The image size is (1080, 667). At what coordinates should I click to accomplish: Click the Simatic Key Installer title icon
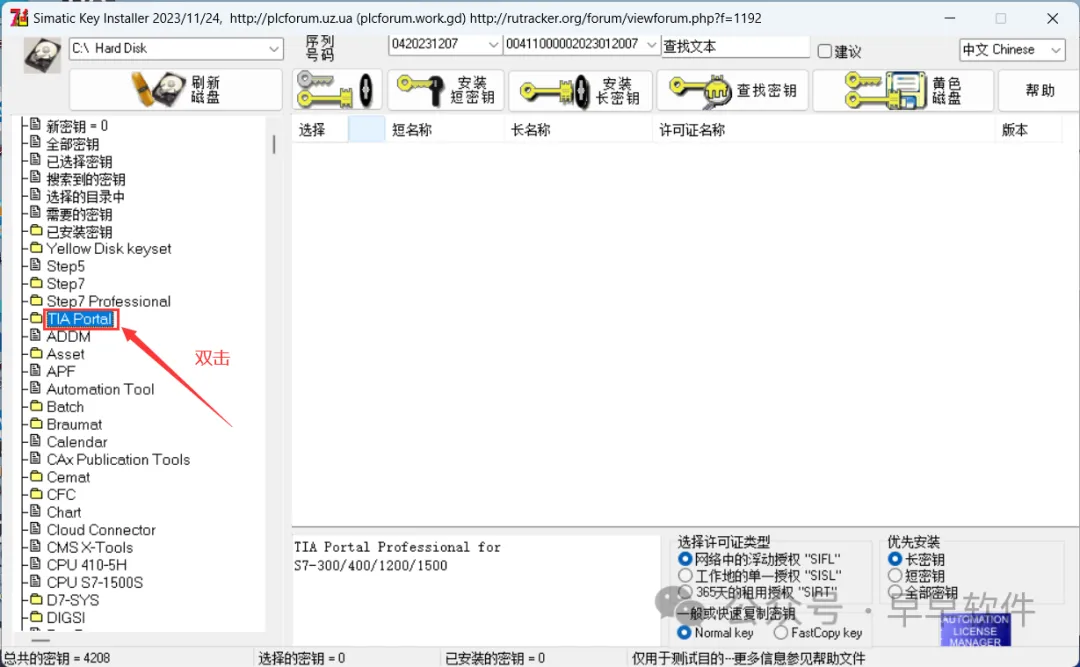[19, 17]
